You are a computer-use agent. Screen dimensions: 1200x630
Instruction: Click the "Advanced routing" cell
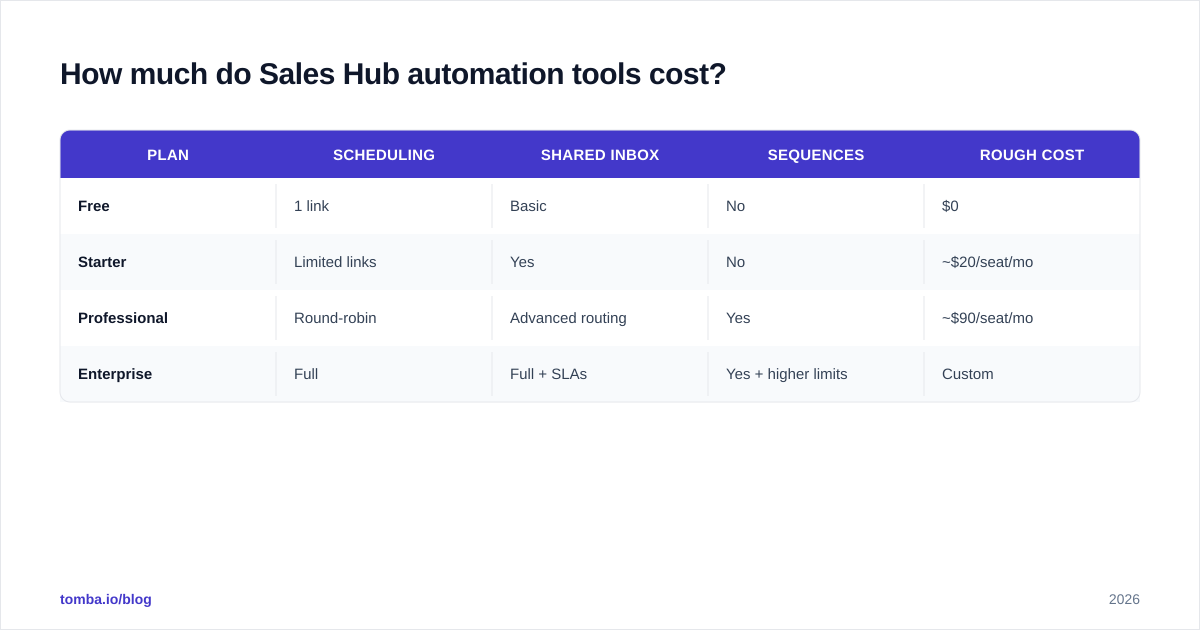point(600,318)
